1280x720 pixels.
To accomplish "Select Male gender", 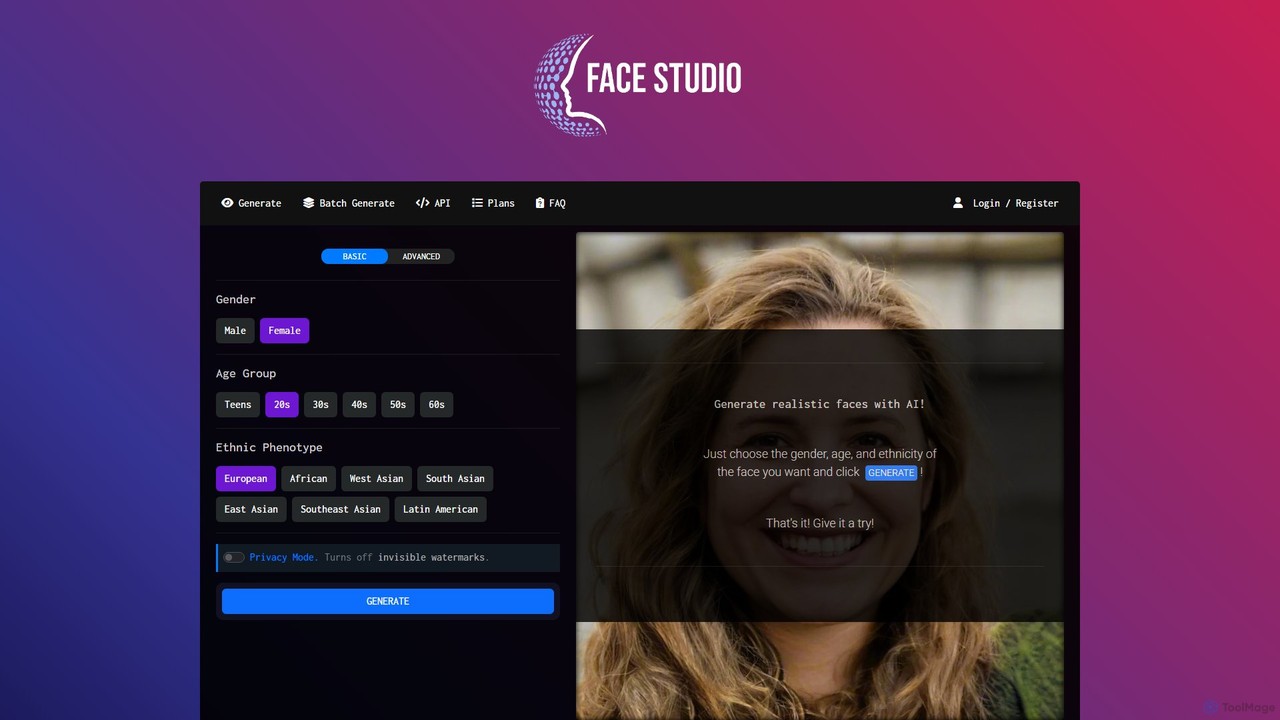I will (x=235, y=330).
